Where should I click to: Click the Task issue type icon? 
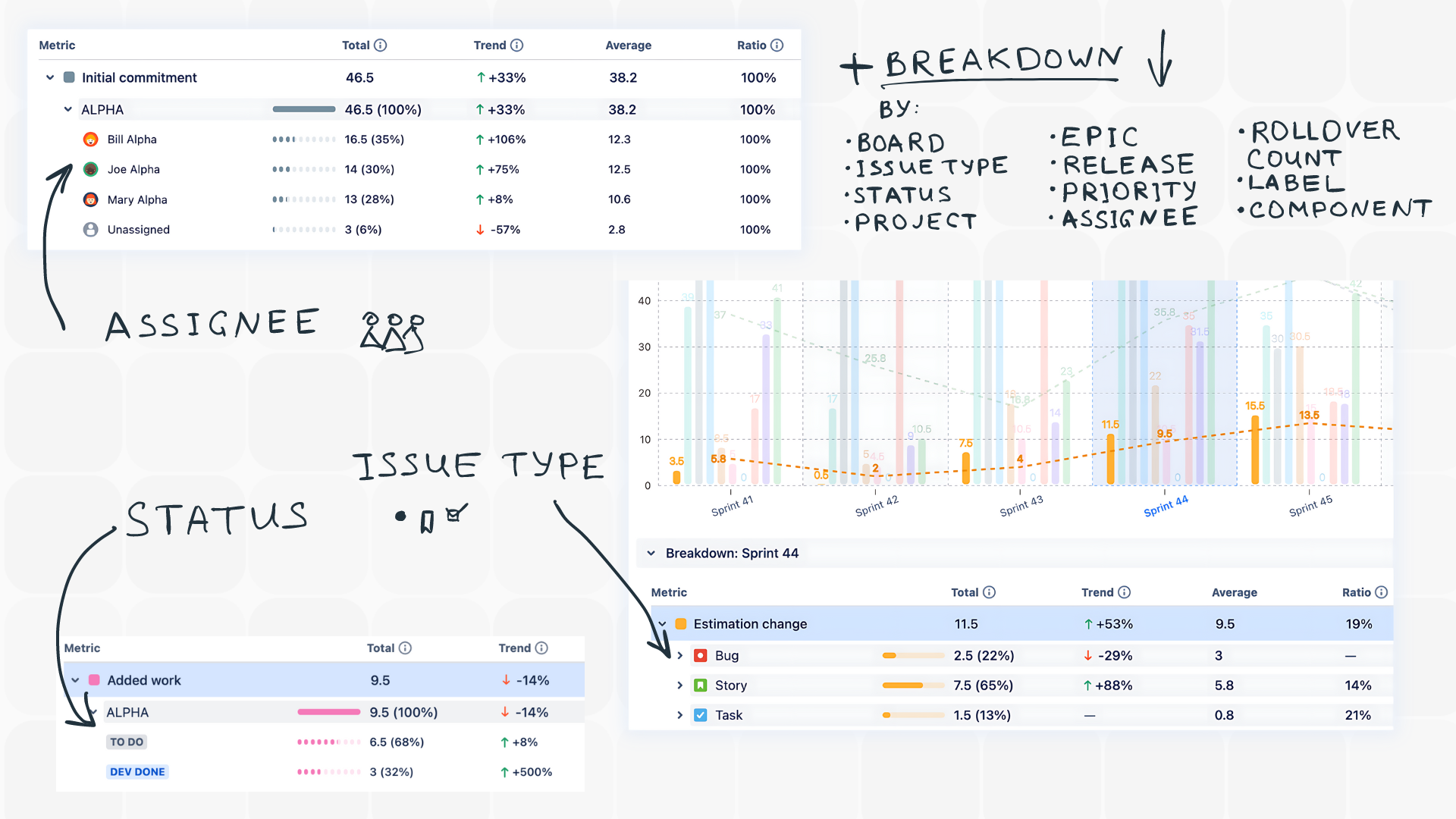tap(700, 714)
